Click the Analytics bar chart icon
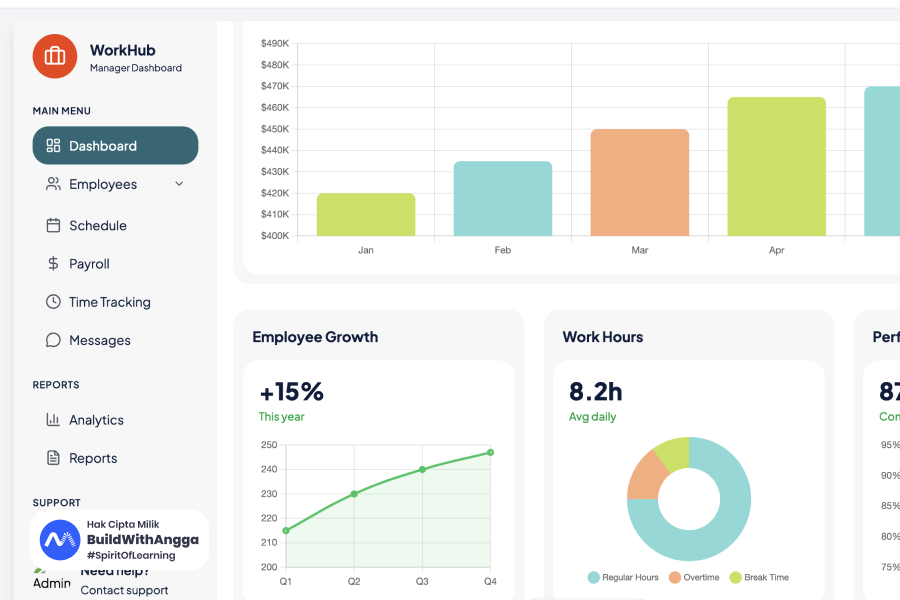 pyautogui.click(x=54, y=420)
